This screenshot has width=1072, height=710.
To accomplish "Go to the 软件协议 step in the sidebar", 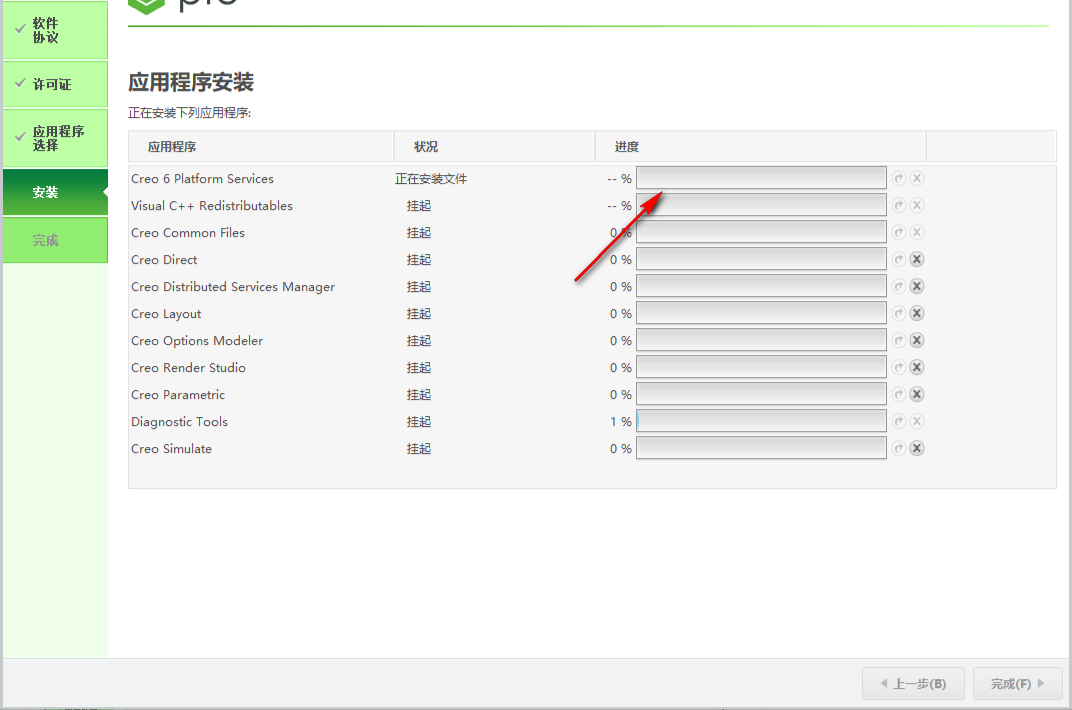I will pyautogui.click(x=55, y=30).
